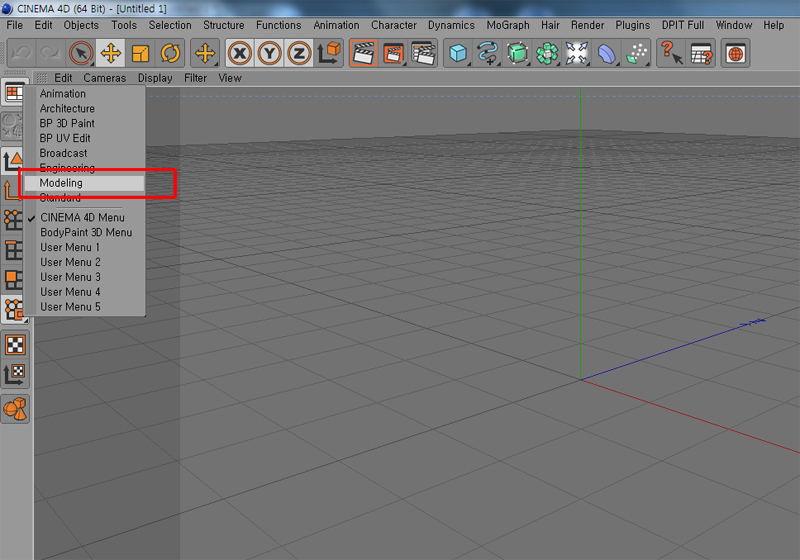This screenshot has height=560, width=800.
Task: Select the Texture Axis mode icon
Action: tap(15, 374)
